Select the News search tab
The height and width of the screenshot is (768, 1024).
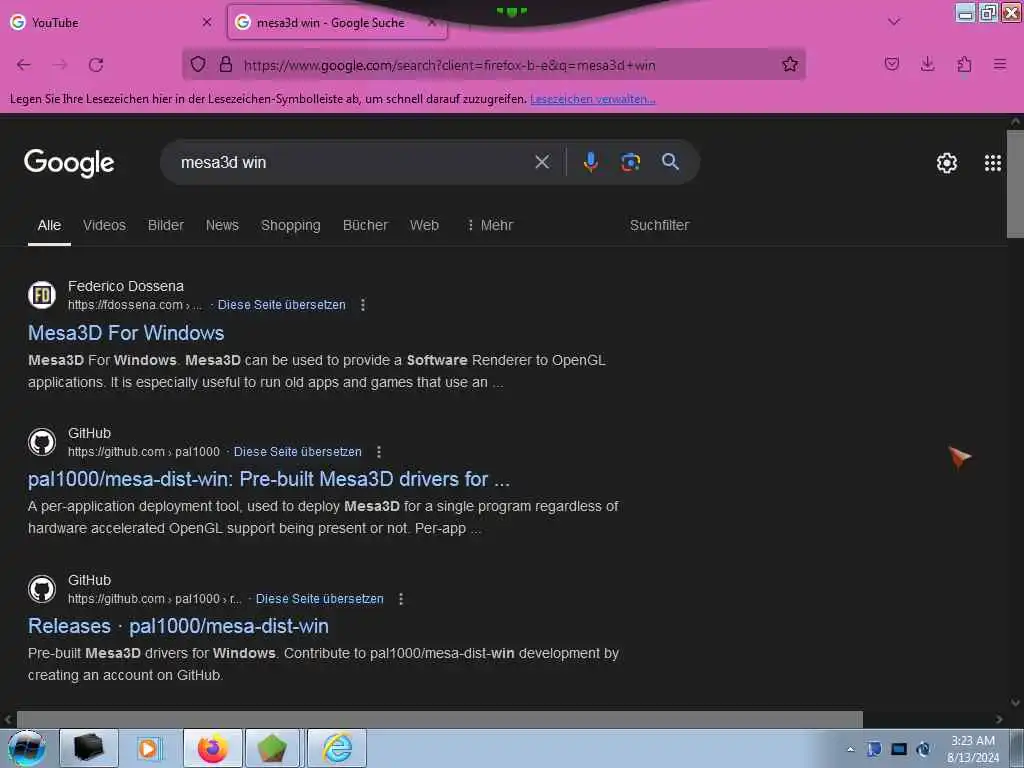[222, 225]
